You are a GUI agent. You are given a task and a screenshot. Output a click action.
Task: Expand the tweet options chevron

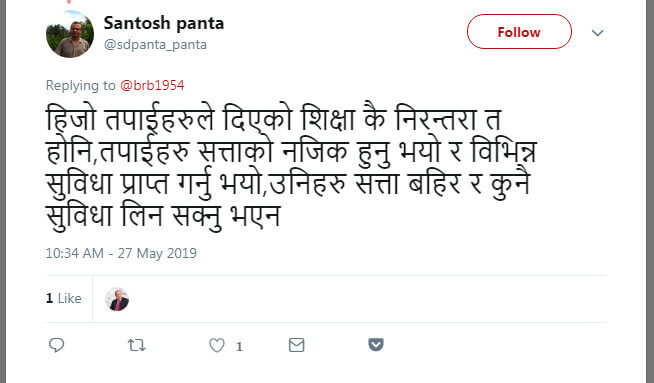point(598,33)
